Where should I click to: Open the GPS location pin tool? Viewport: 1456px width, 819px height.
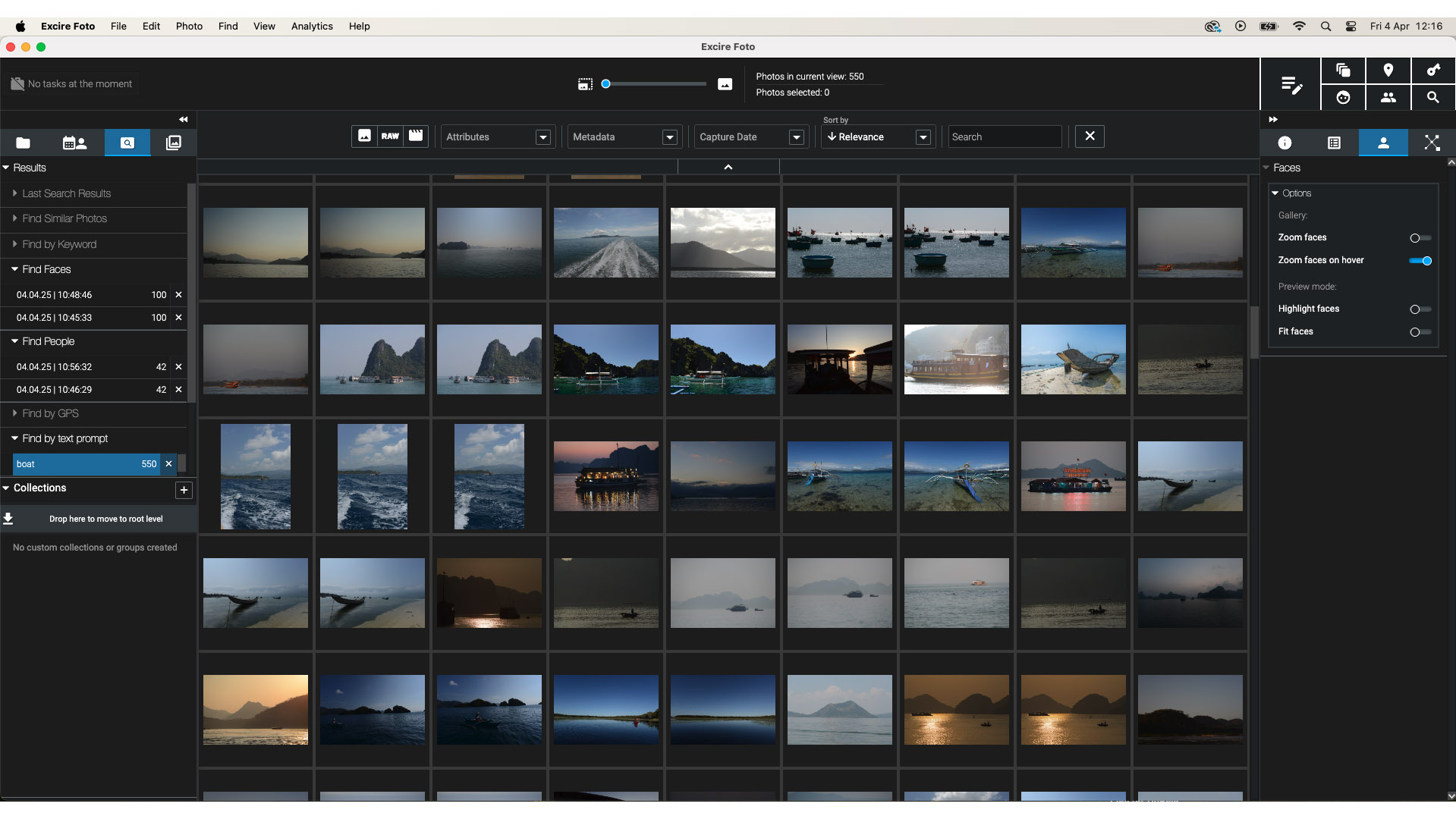tap(1388, 71)
